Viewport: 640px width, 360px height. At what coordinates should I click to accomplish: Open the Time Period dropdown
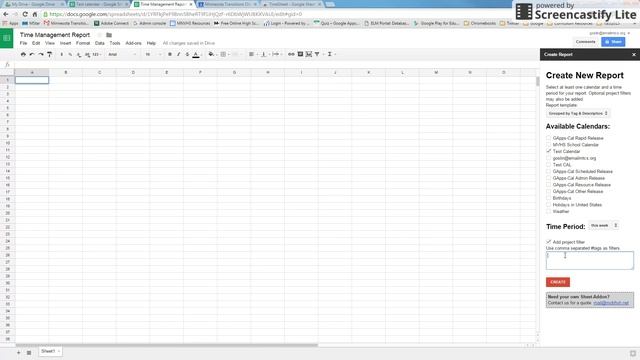(x=603, y=225)
